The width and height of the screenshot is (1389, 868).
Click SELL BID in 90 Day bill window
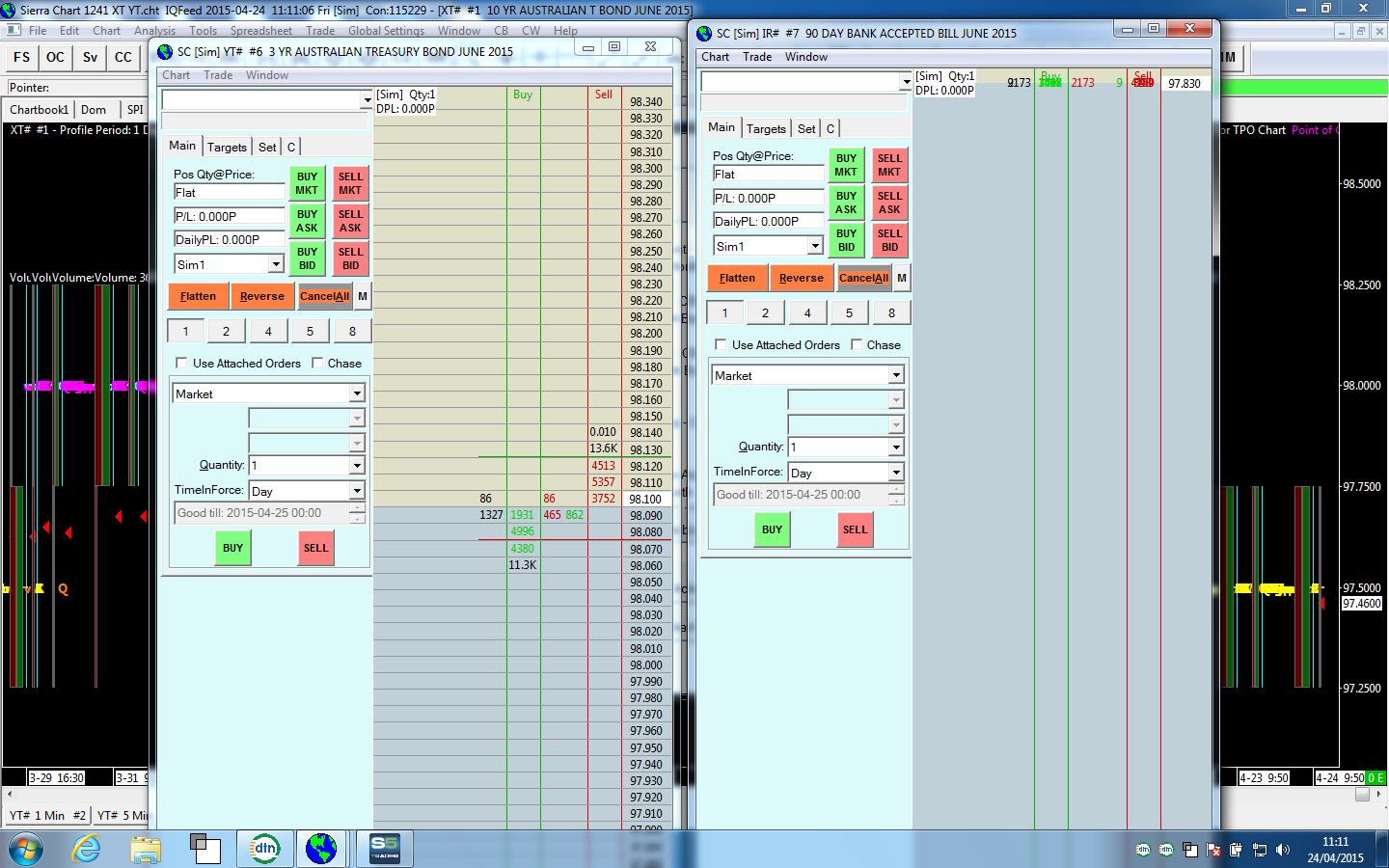point(889,240)
